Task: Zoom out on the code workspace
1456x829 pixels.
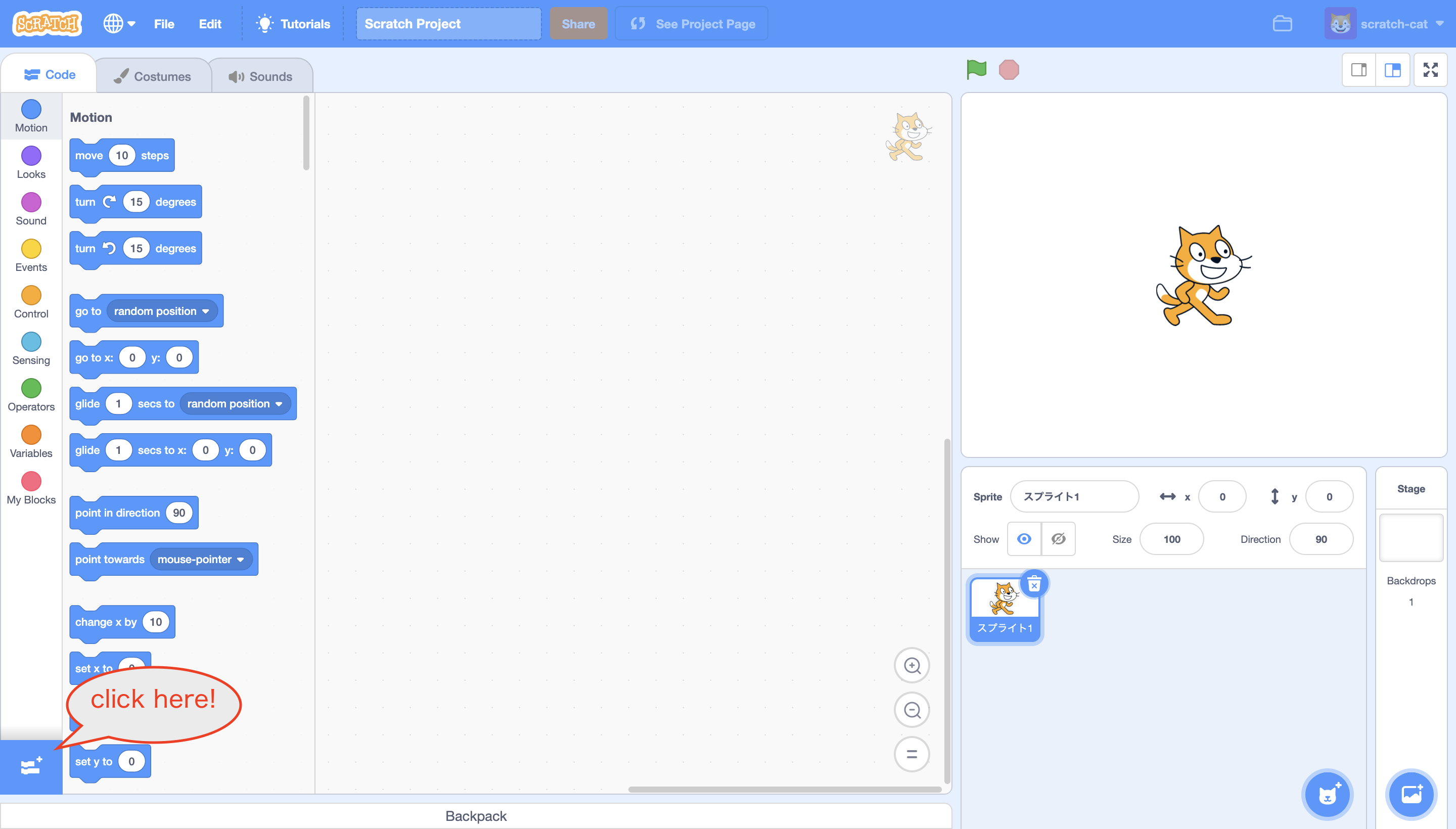Action: coord(912,710)
